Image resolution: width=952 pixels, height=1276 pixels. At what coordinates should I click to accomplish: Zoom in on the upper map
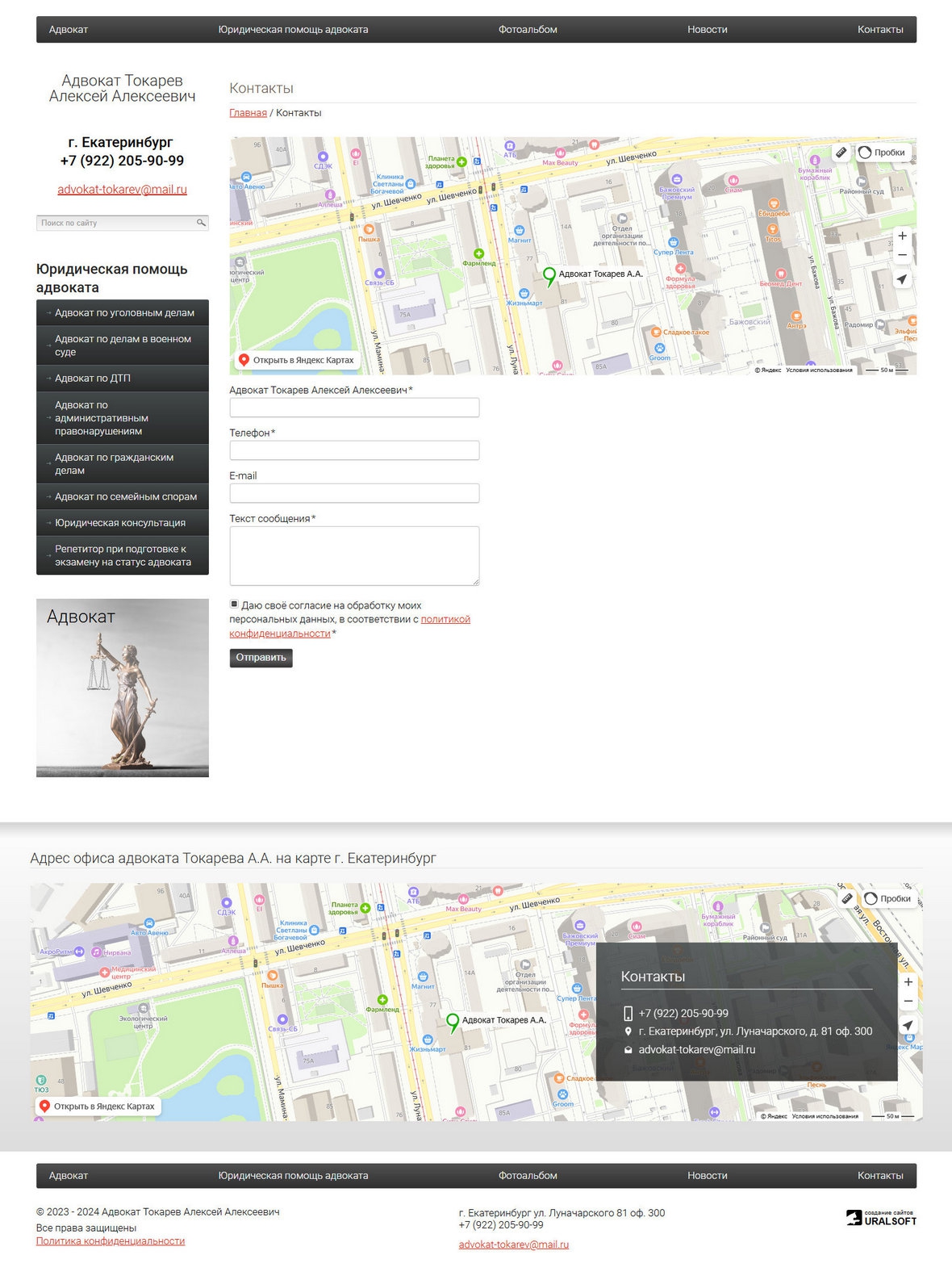click(902, 236)
